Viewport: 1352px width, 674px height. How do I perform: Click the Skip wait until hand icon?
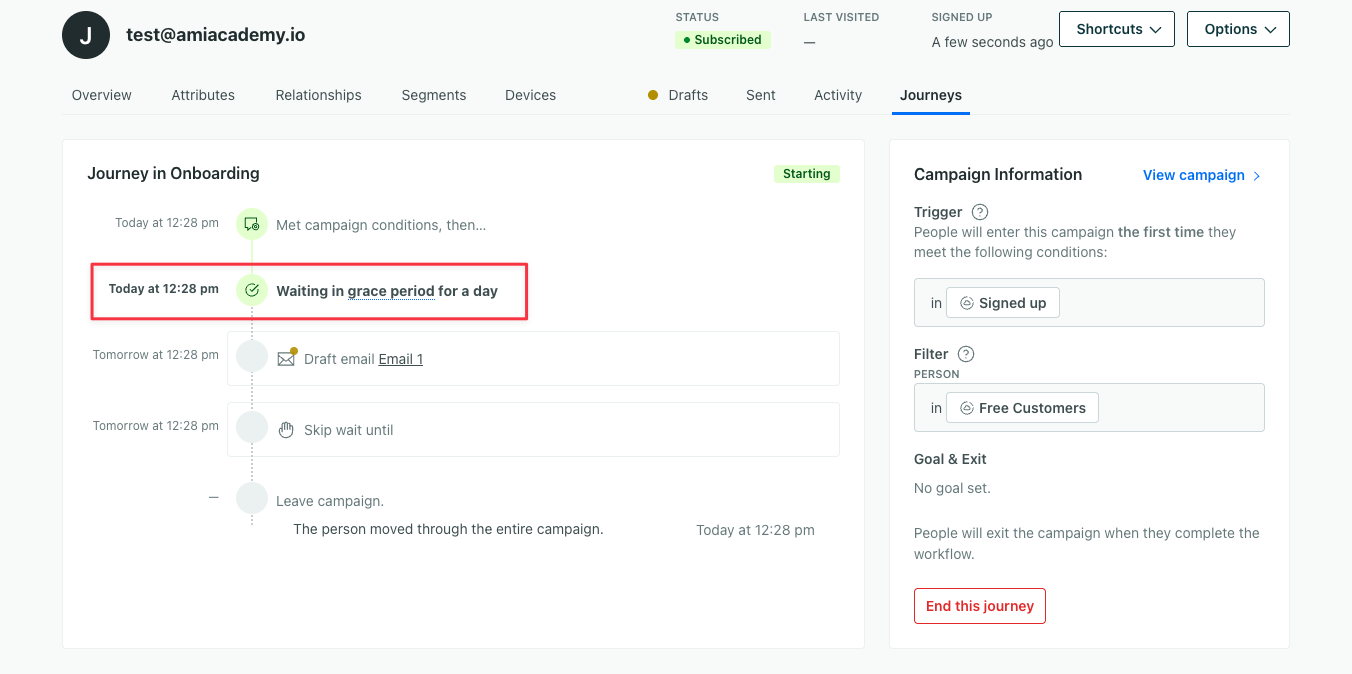(x=286, y=428)
